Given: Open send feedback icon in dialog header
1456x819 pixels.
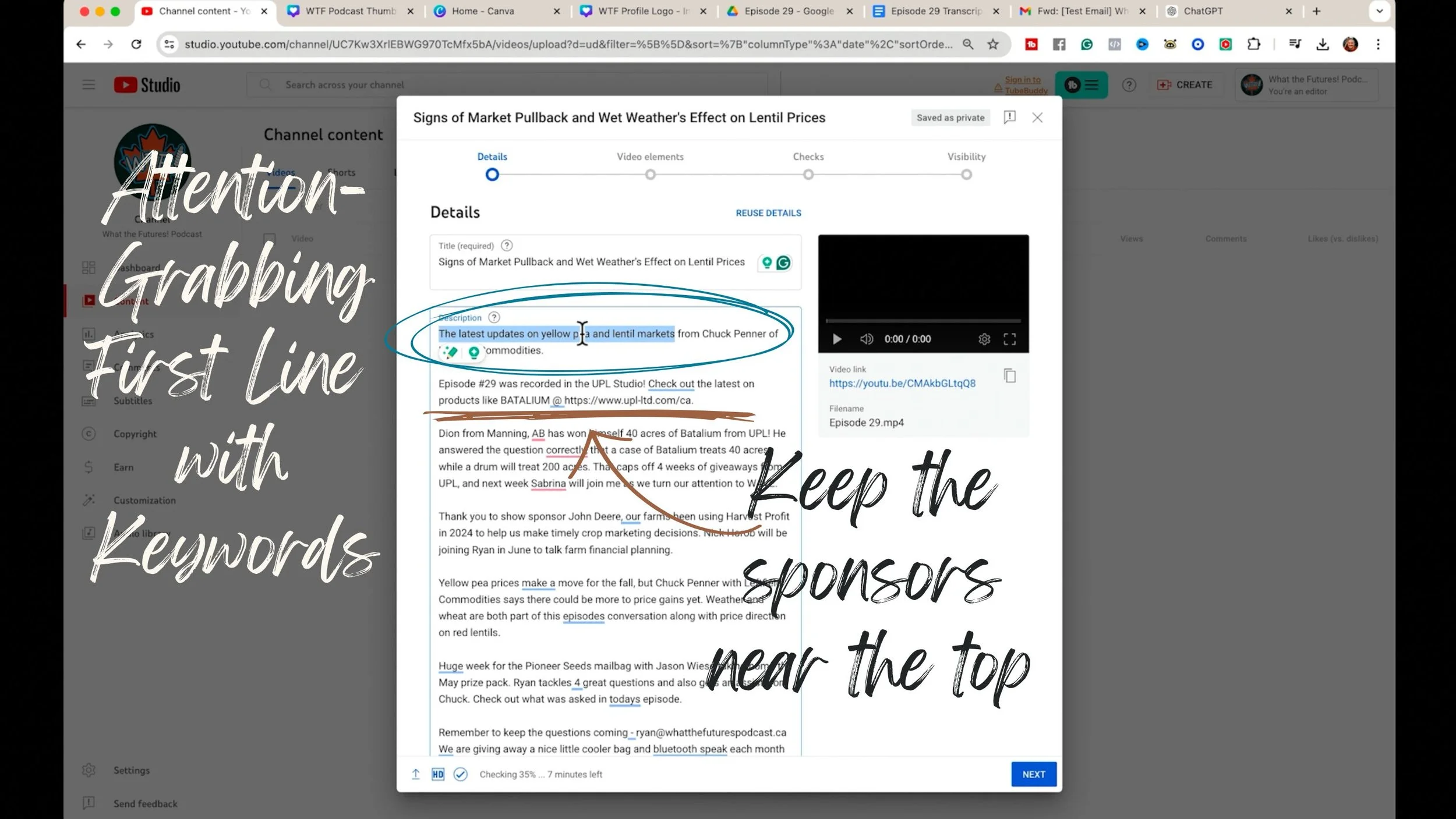Looking at the screenshot, I should pos(1010,118).
